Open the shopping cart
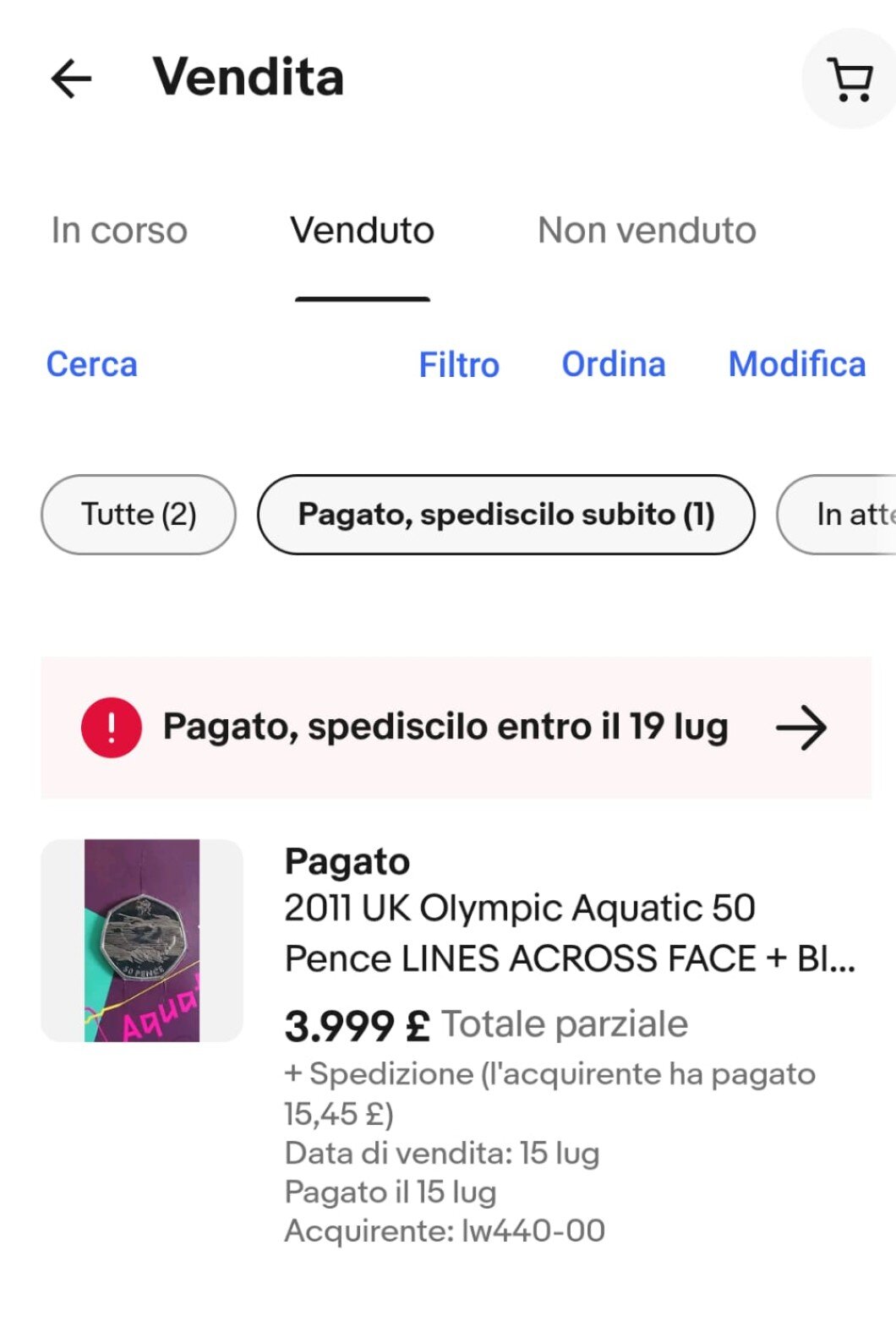896x1321 pixels. tap(850, 79)
